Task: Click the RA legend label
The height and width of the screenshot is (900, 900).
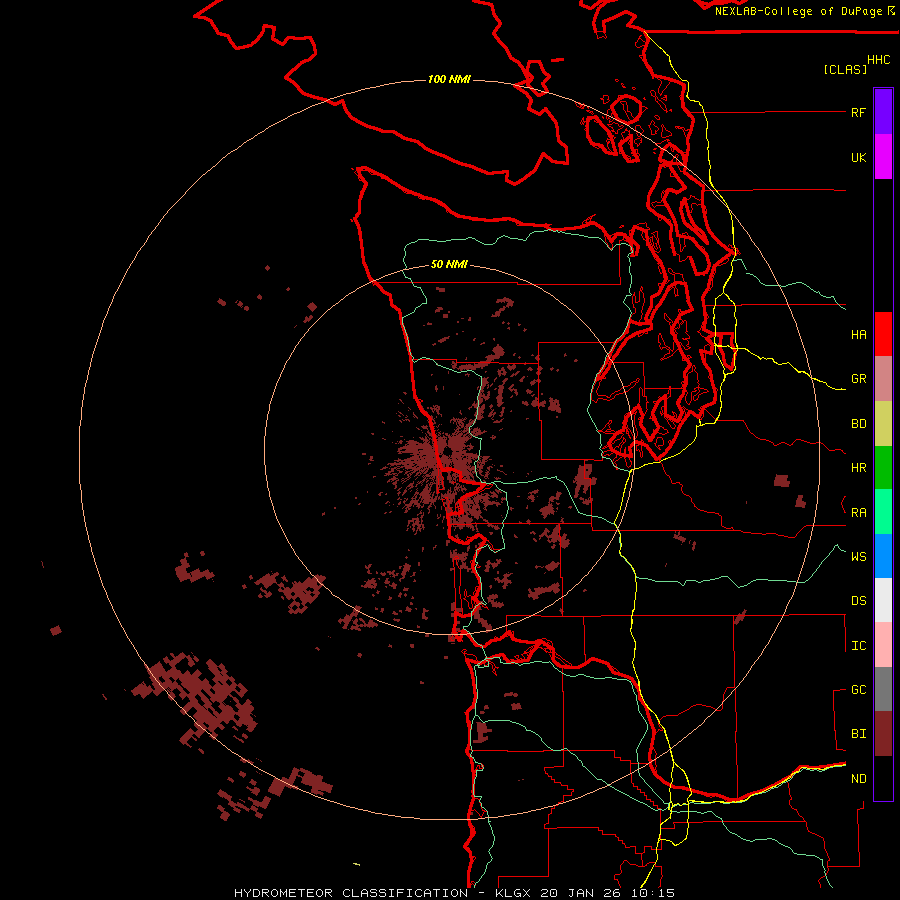Action: coord(858,513)
